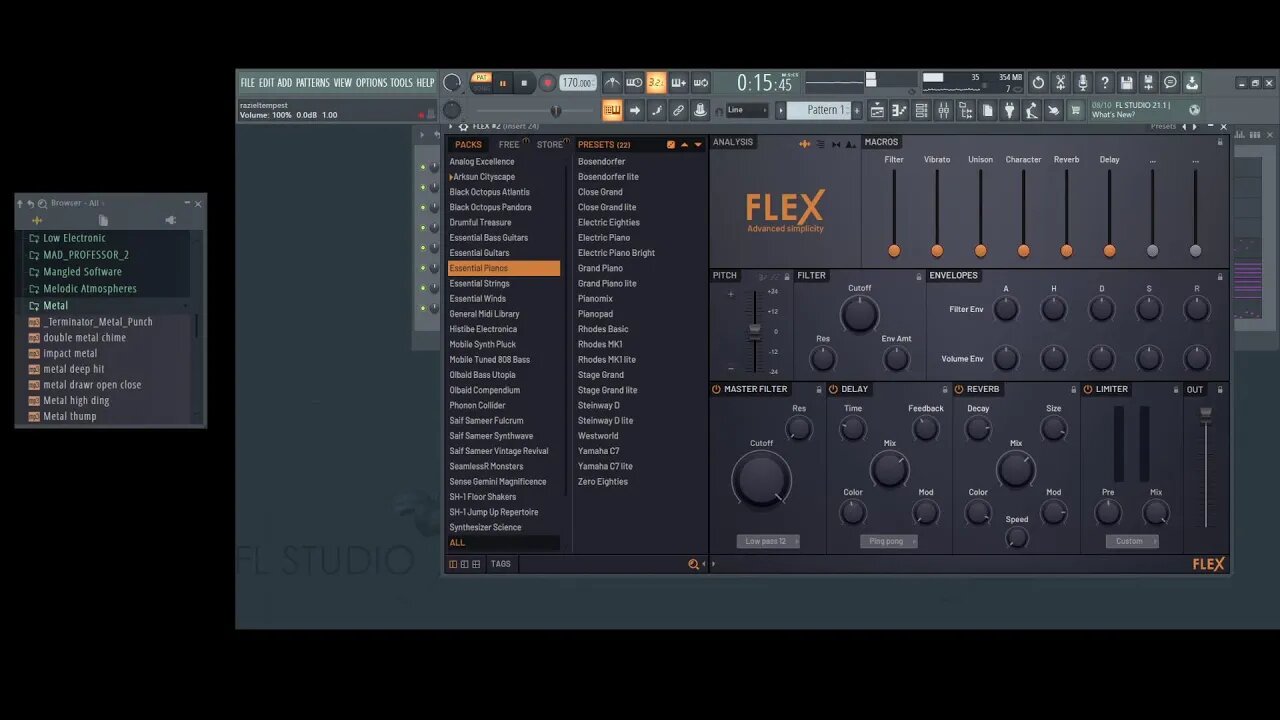Viewport: 1280px width, 720px height.
Task: Open the FLEX plugin menu arrow
Action: pyautogui.click(x=451, y=127)
